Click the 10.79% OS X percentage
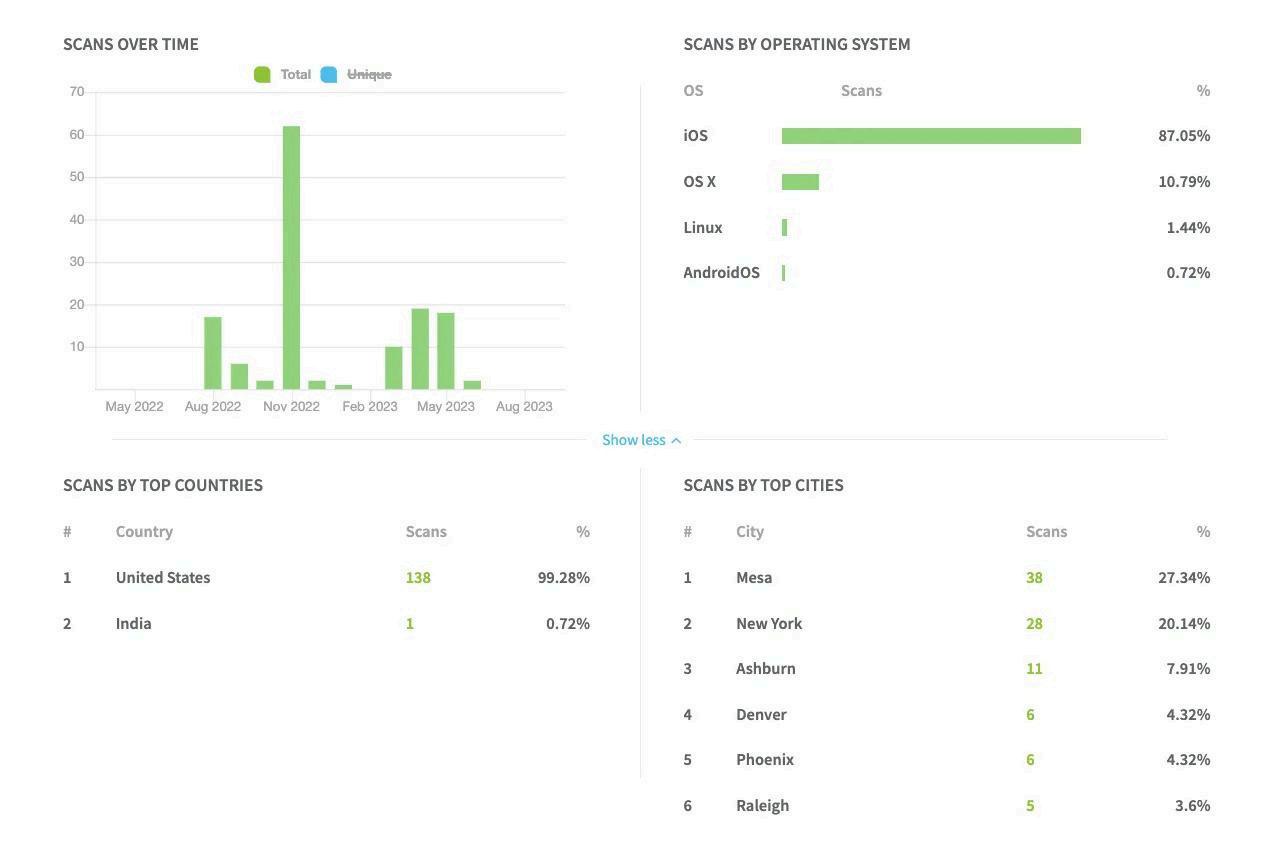Viewport: 1278px width, 849px height. [x=1184, y=182]
